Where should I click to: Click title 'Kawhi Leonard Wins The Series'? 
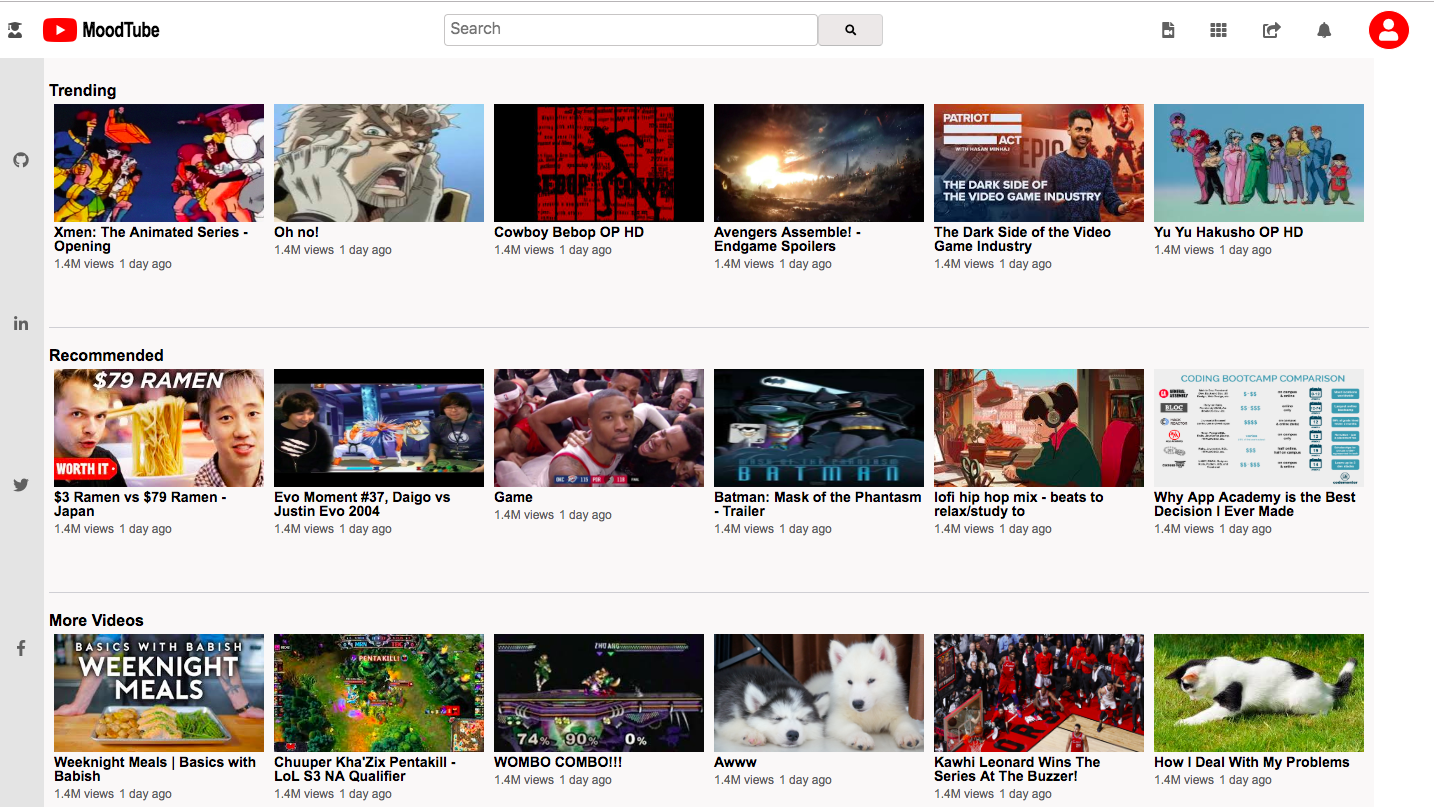(x=1017, y=769)
